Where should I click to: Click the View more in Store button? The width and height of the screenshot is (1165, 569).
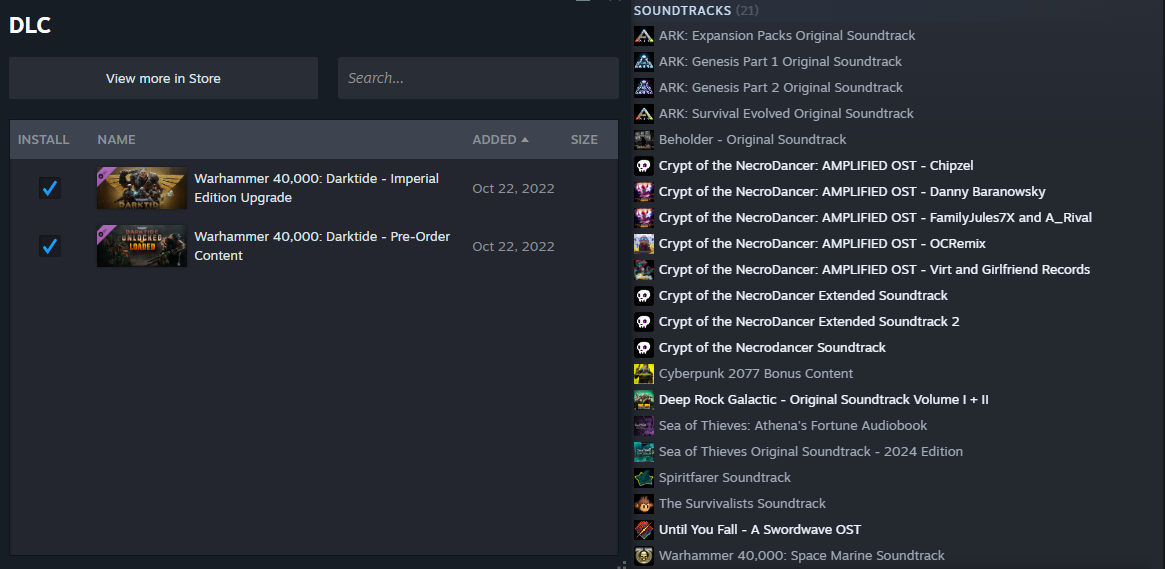[x=163, y=78]
